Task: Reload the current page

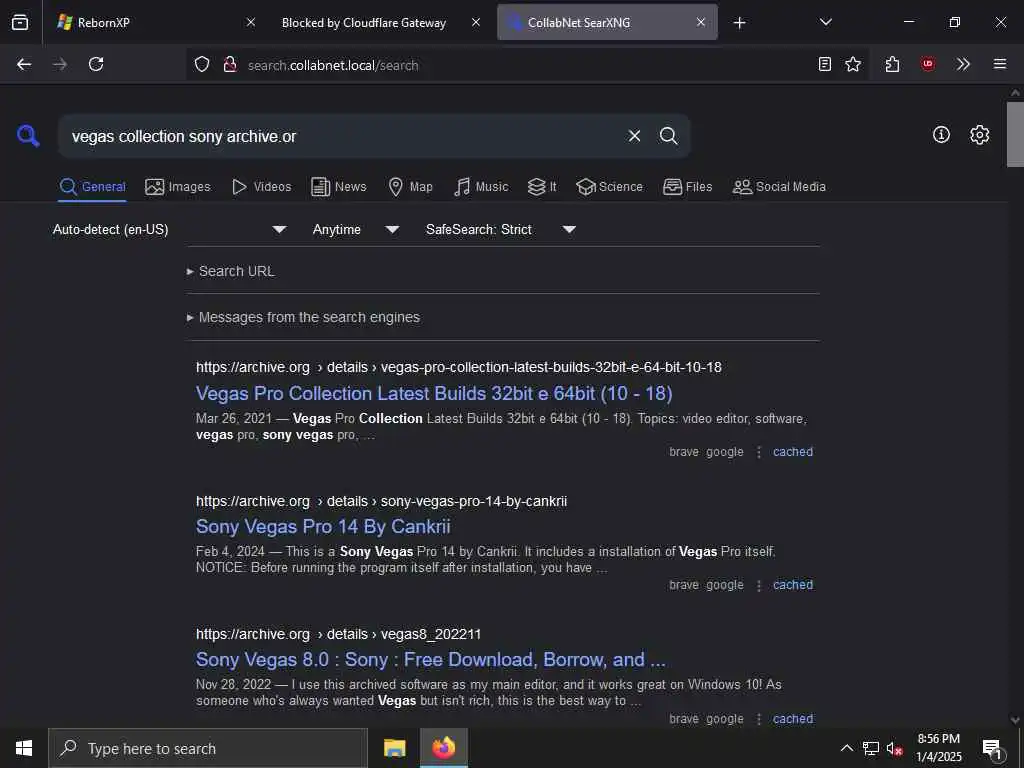Action: coord(96,64)
